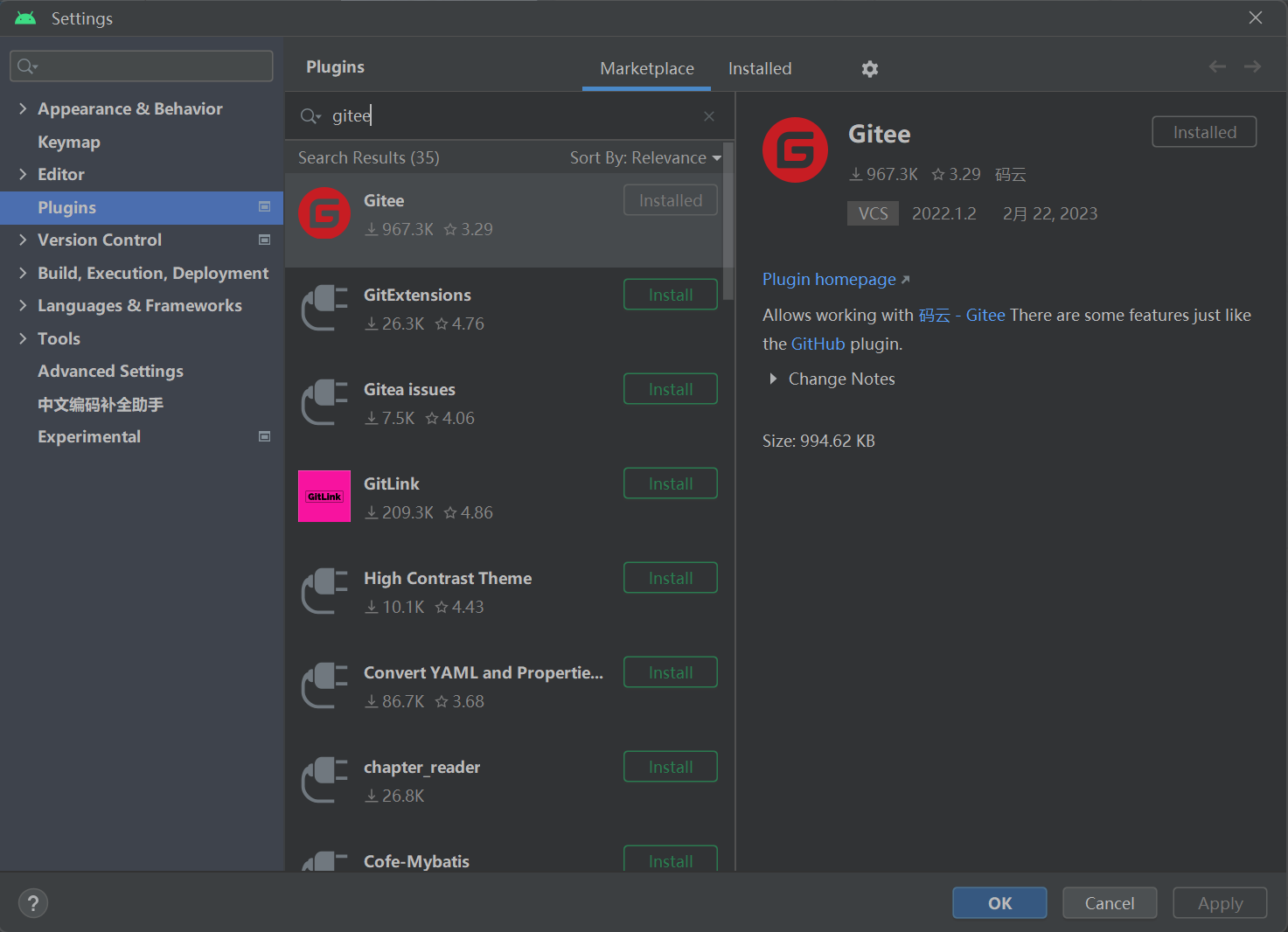The height and width of the screenshot is (932, 1288).
Task: Select the Cofe-Mybatis plugin name
Action: 416,861
